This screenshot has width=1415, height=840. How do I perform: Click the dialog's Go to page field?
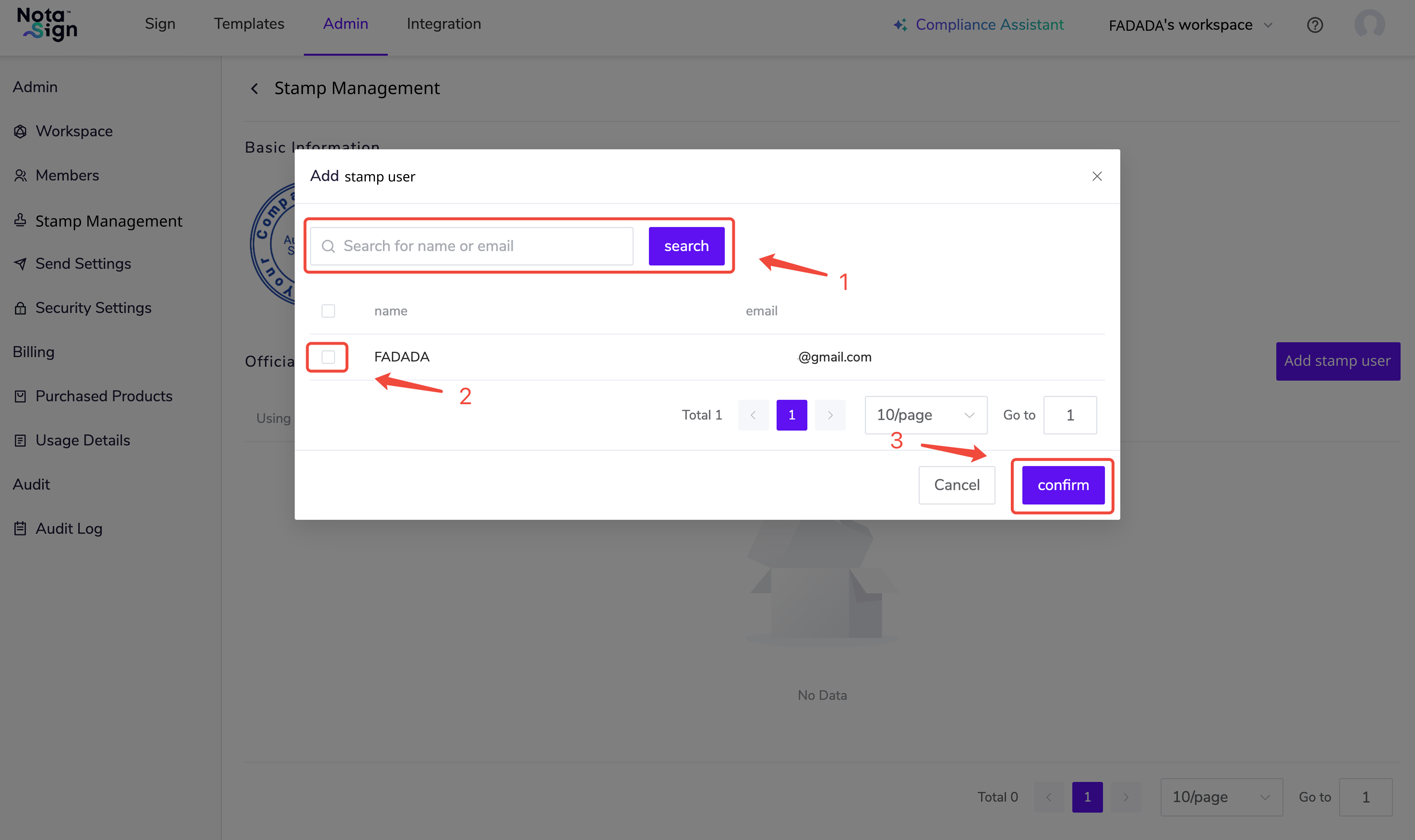1069,415
